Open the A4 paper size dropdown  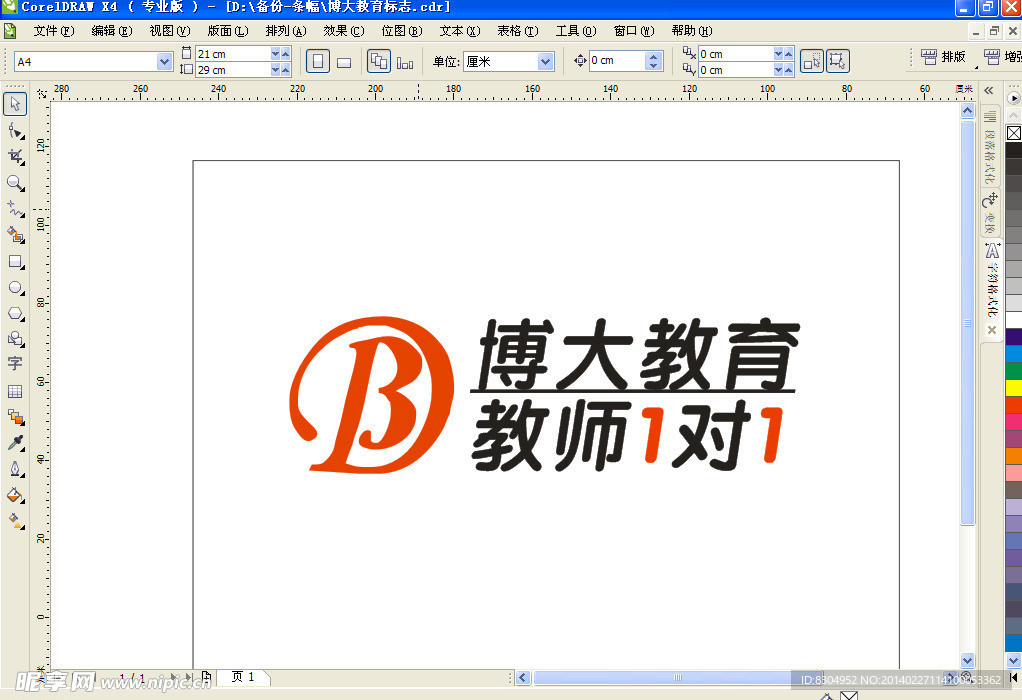[x=165, y=62]
